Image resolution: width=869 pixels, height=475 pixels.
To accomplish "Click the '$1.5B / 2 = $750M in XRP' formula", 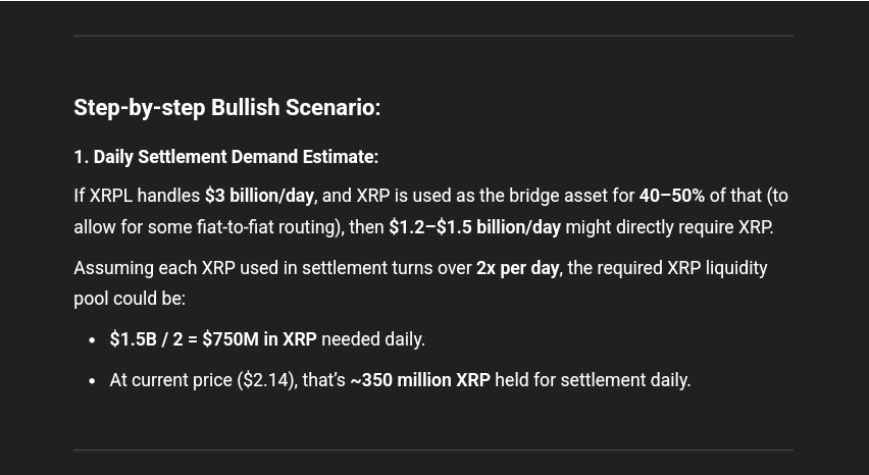I will [x=213, y=339].
